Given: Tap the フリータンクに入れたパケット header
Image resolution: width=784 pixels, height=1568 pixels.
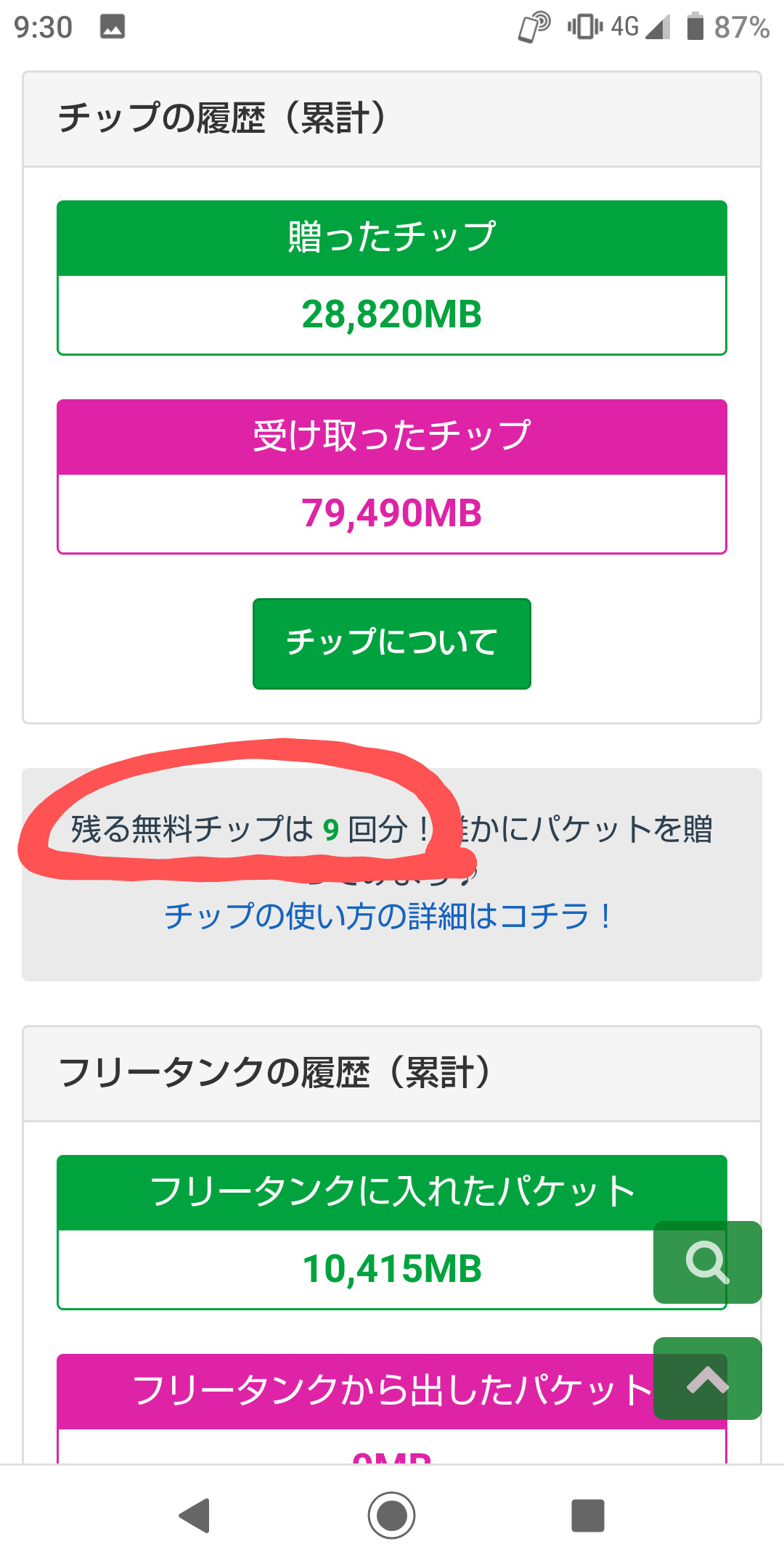Looking at the screenshot, I should click(x=391, y=1193).
